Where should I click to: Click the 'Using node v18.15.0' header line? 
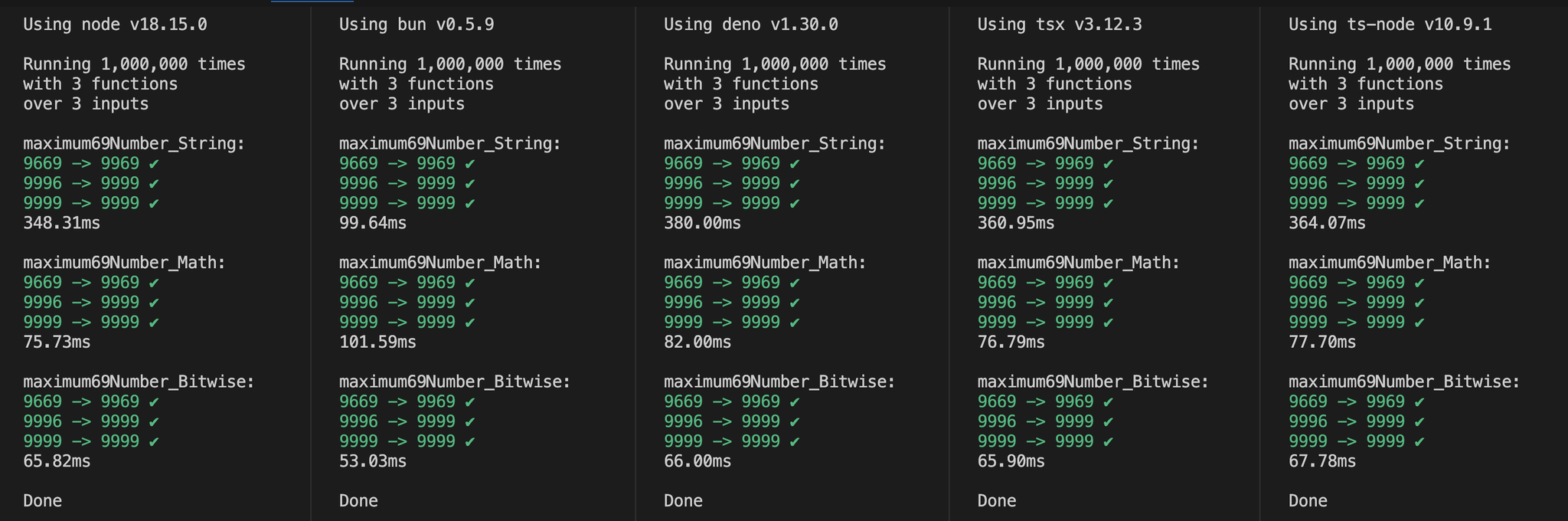(115, 25)
